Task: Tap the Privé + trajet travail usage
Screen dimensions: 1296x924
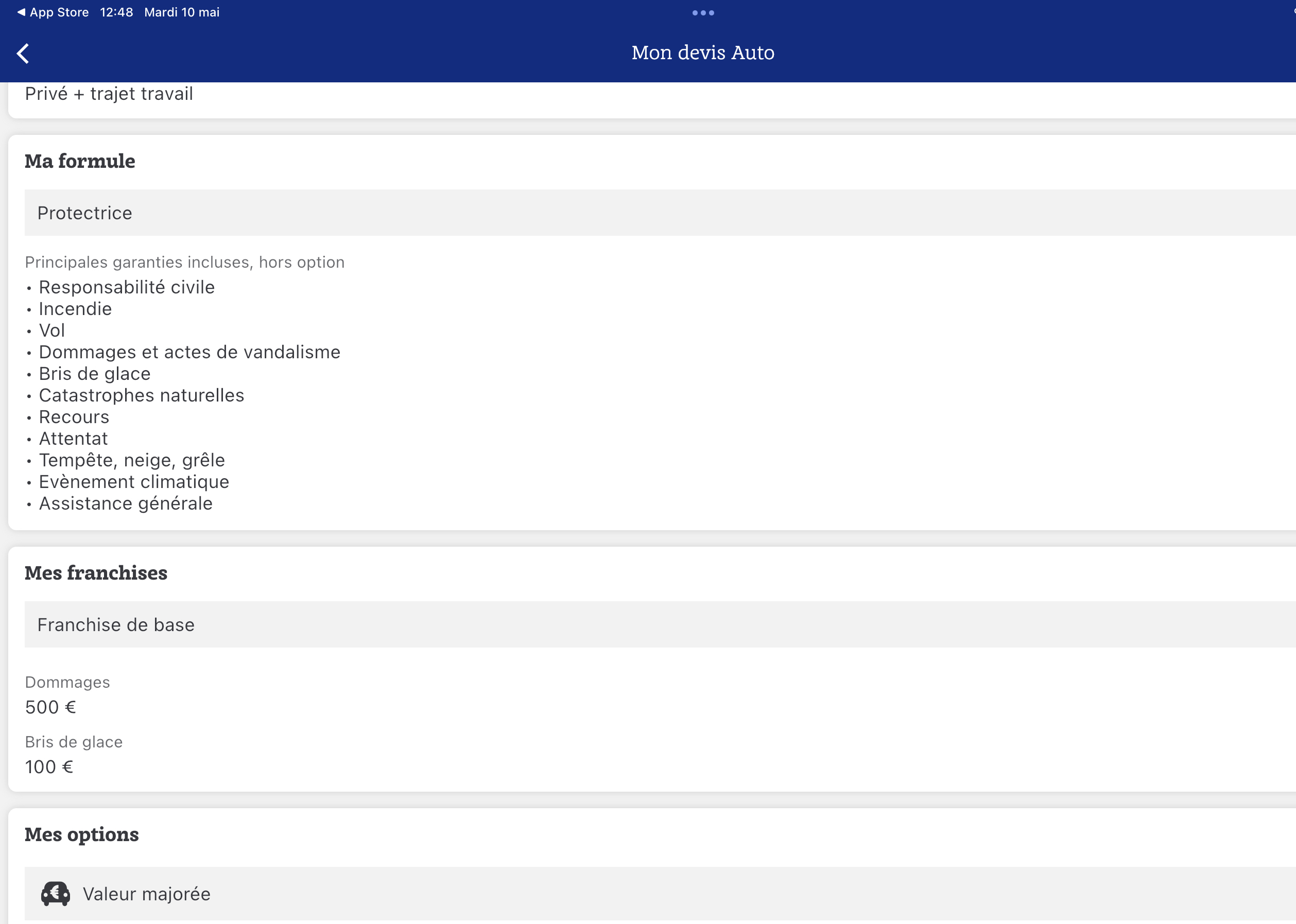Action: tap(109, 93)
